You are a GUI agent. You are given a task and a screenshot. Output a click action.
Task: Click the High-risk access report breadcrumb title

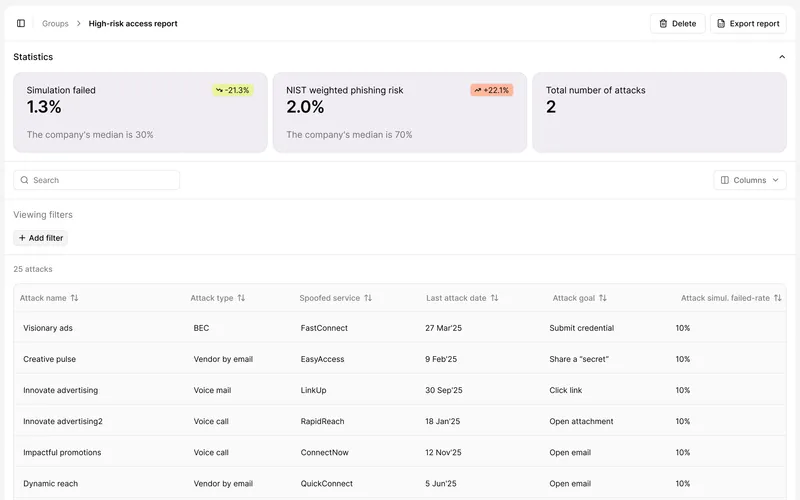click(x=133, y=23)
